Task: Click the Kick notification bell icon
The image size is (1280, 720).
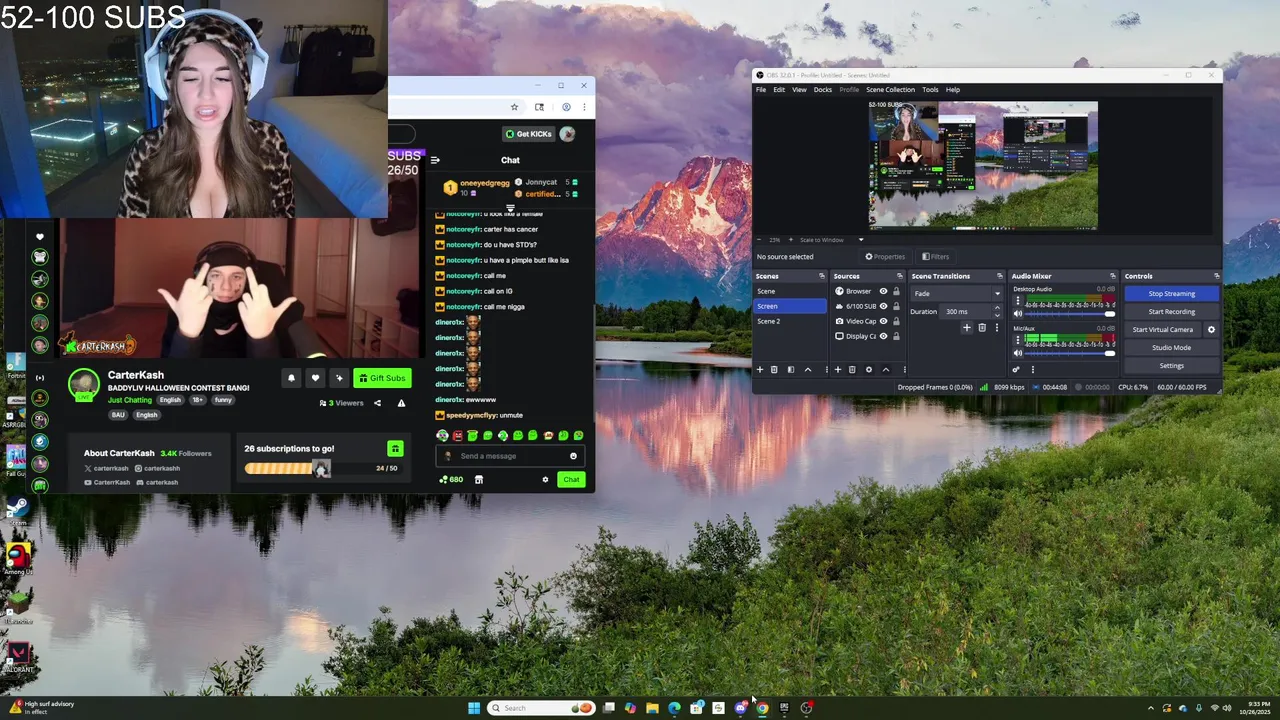Action: tap(291, 378)
